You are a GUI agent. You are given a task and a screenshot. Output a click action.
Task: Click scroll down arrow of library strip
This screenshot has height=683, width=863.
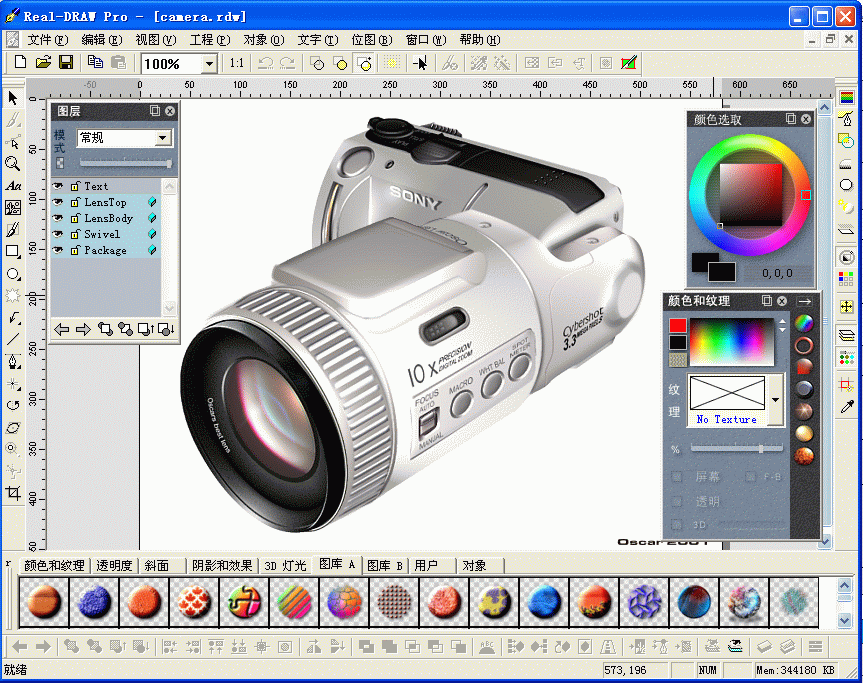[845, 620]
